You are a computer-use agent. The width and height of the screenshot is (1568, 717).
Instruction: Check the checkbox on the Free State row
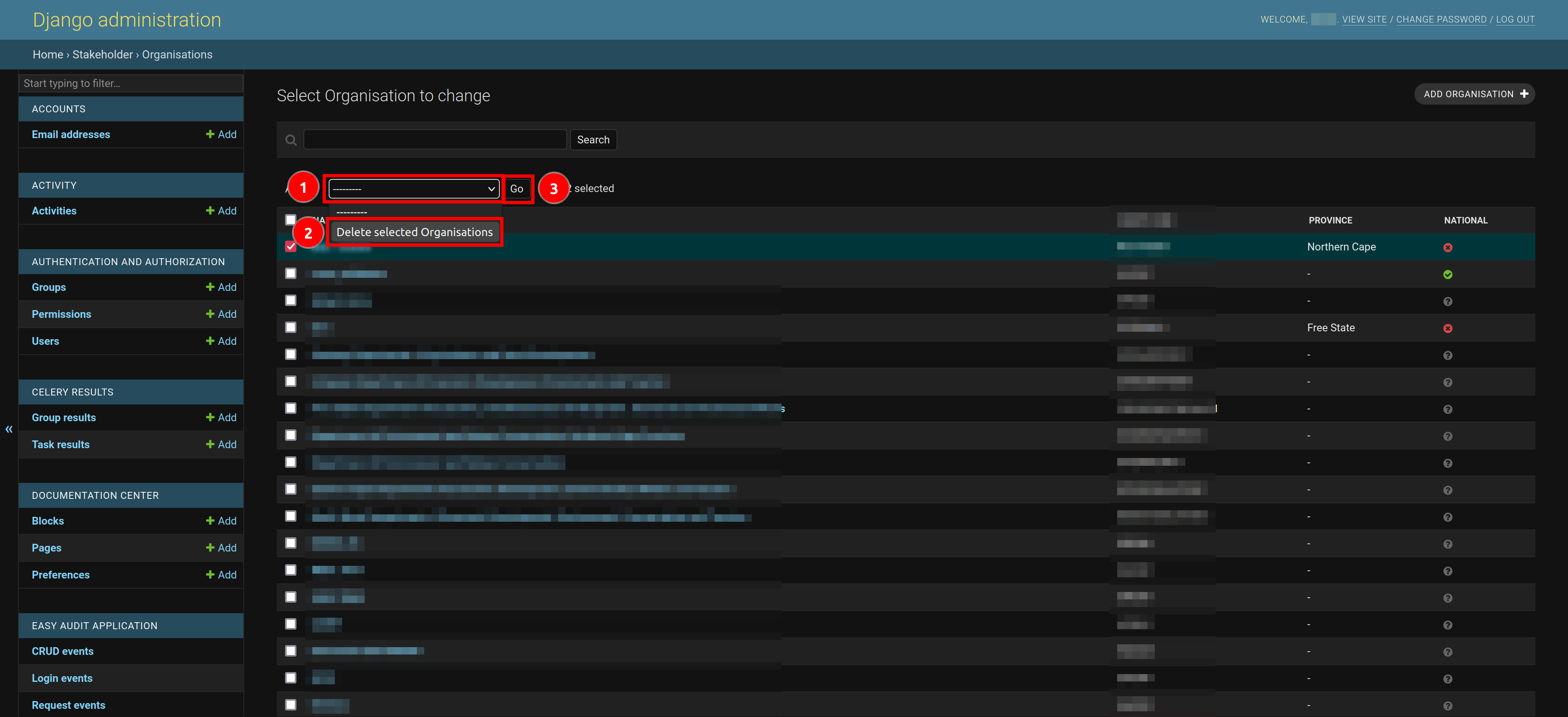(290, 328)
